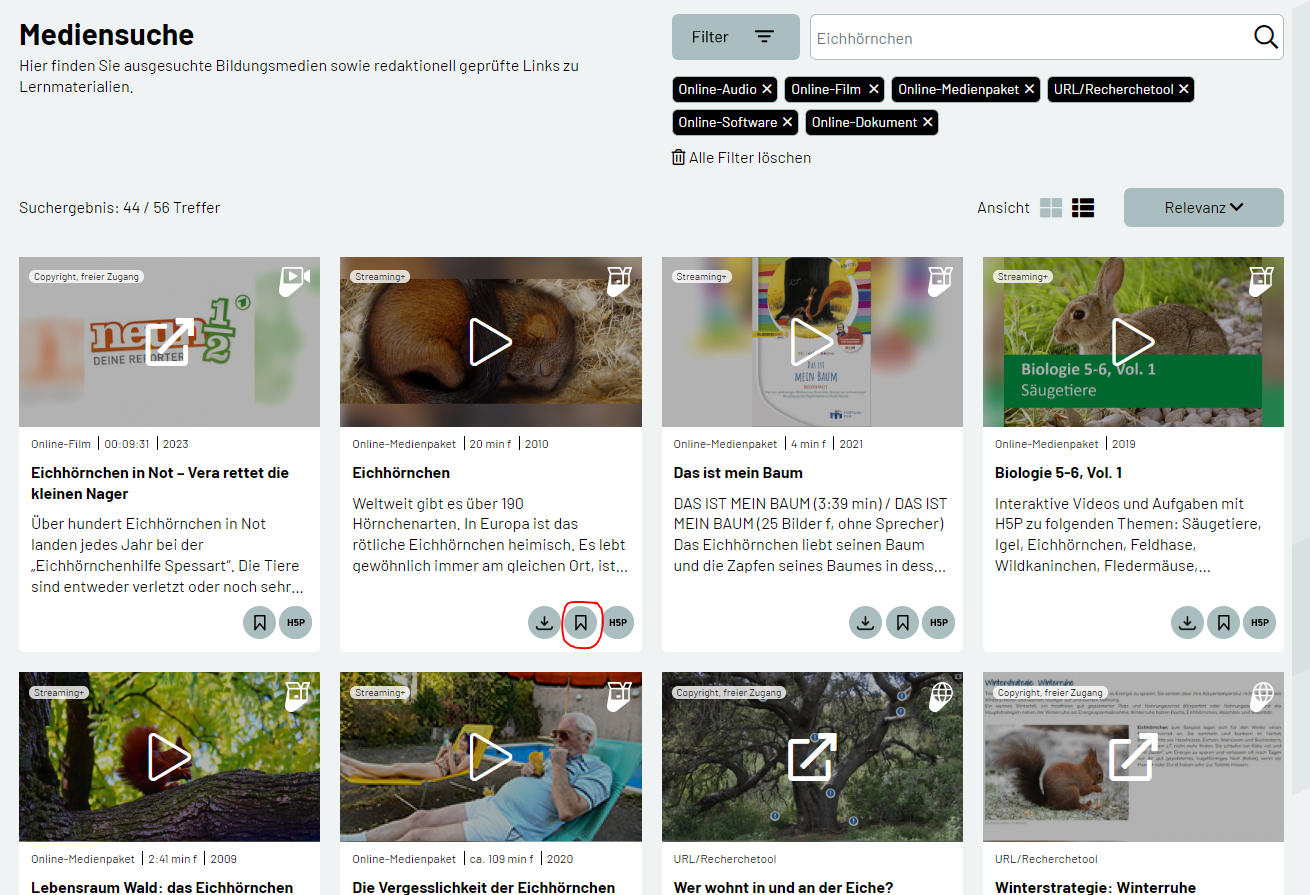The height and width of the screenshot is (895, 1310).
Task: Remove the URL/Recherchetool filter tag
Action: tap(1184, 89)
